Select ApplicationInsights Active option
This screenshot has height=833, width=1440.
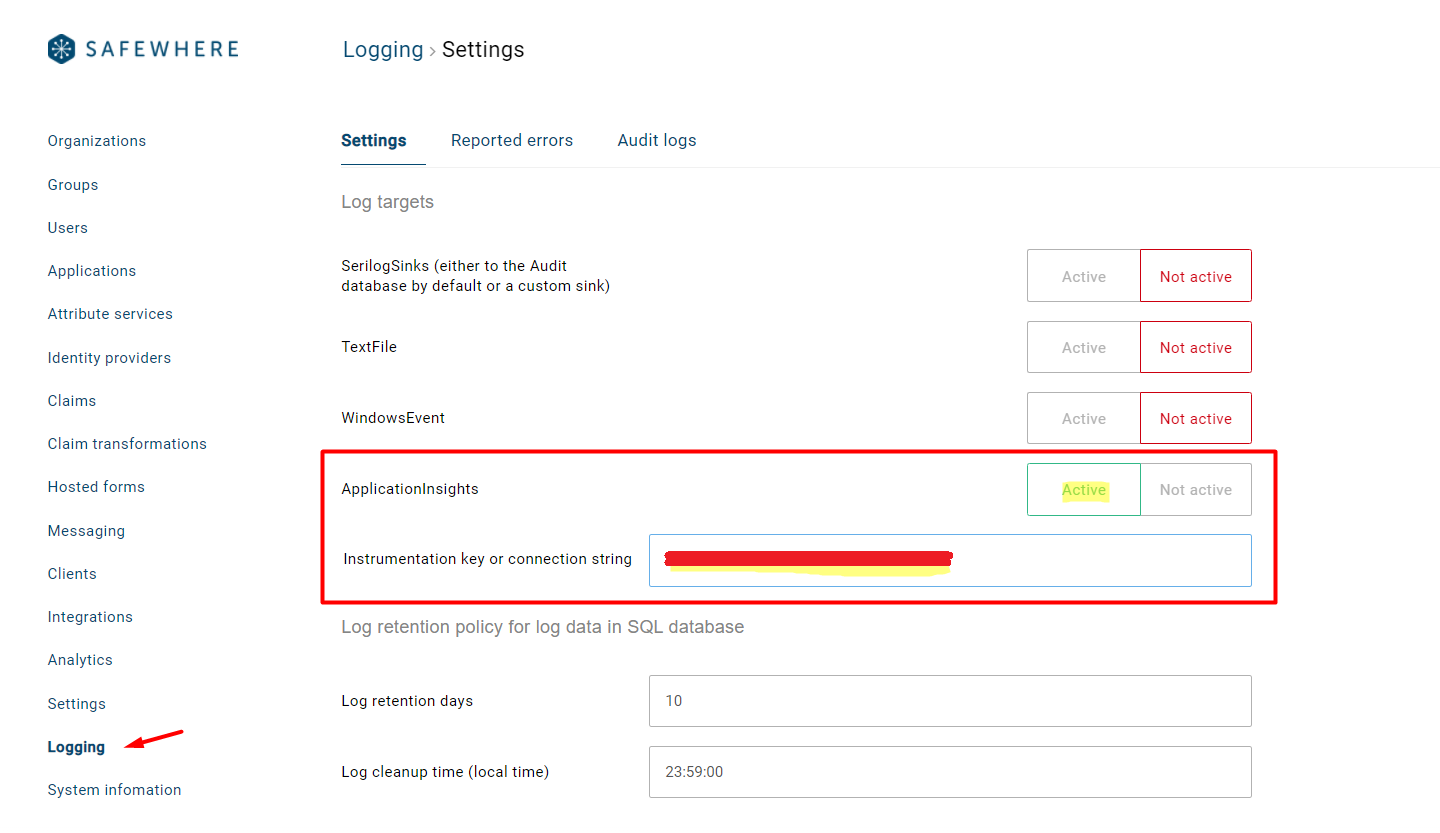pos(1083,489)
